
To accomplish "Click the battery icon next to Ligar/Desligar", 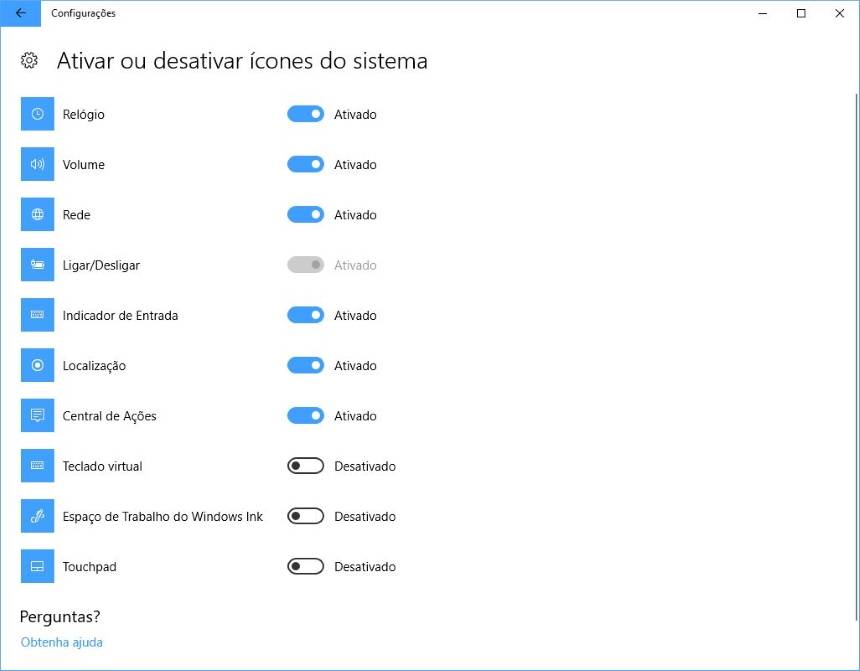I will [36, 264].
